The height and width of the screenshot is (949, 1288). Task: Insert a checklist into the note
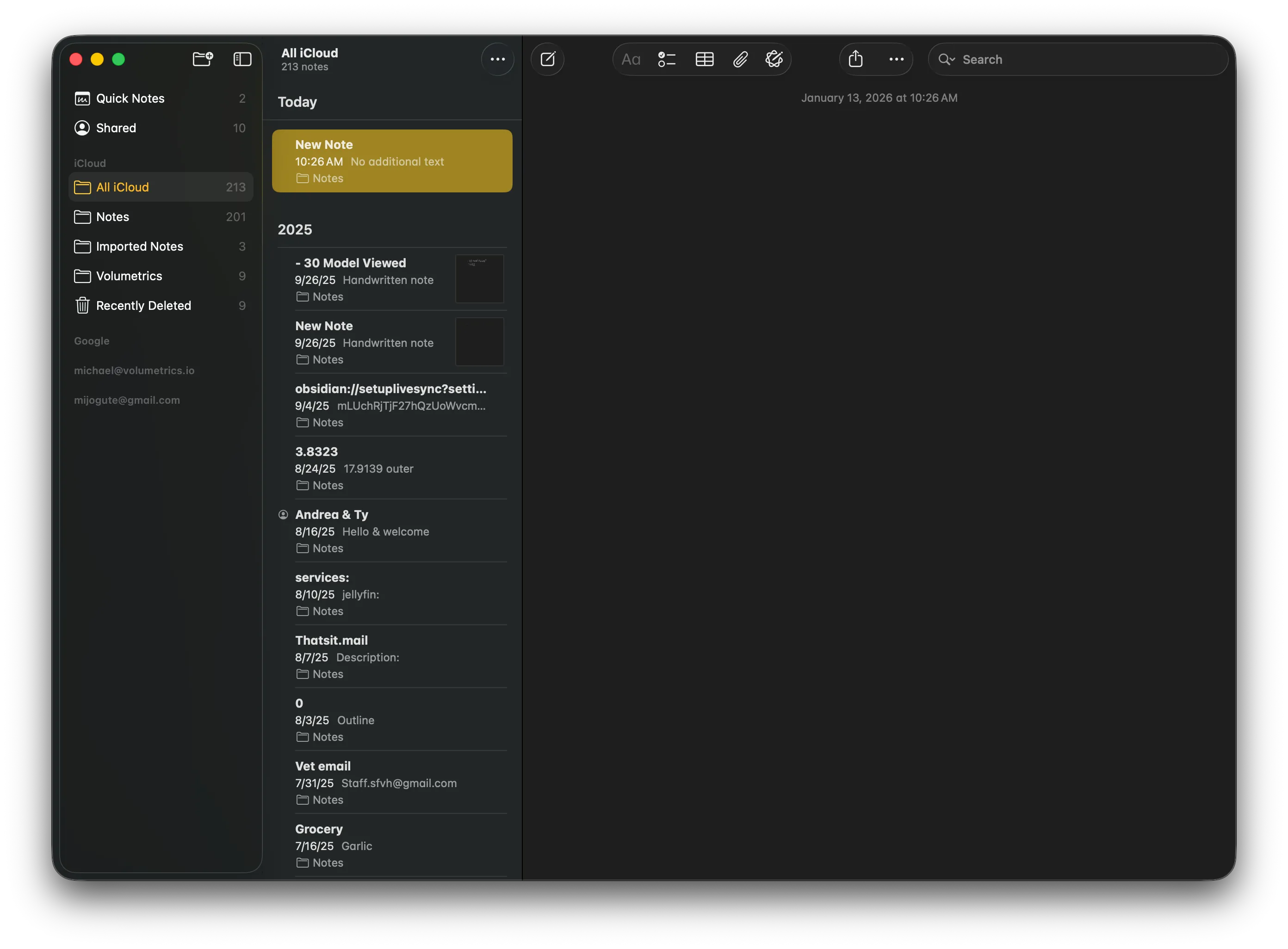(666, 59)
